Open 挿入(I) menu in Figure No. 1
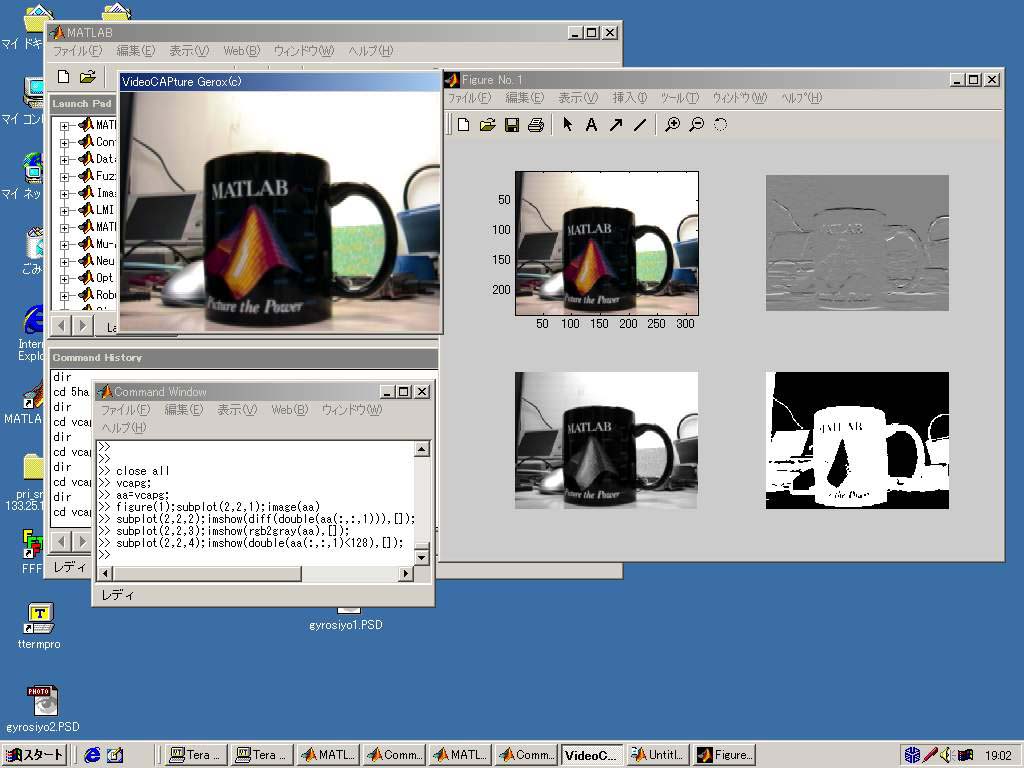 (x=630, y=98)
